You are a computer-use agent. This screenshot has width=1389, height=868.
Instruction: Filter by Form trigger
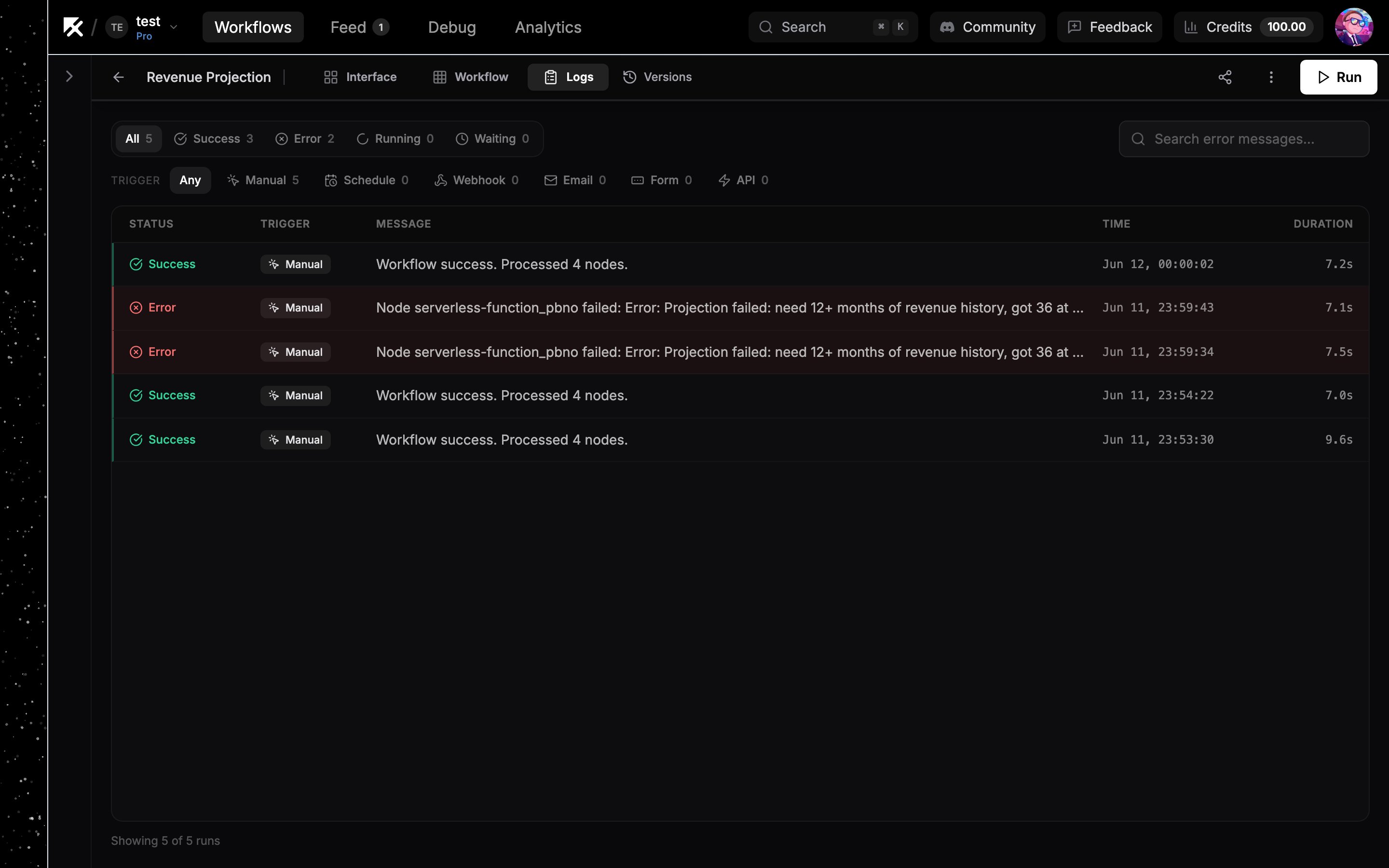coord(662,180)
